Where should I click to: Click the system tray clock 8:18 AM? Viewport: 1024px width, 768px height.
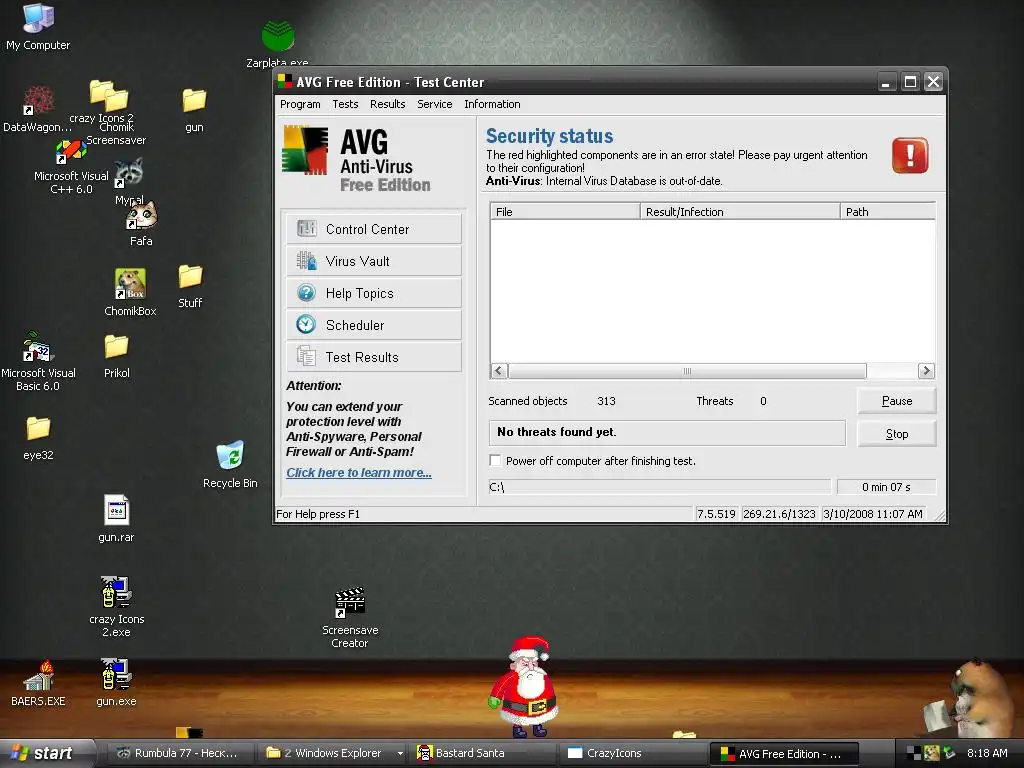point(987,753)
